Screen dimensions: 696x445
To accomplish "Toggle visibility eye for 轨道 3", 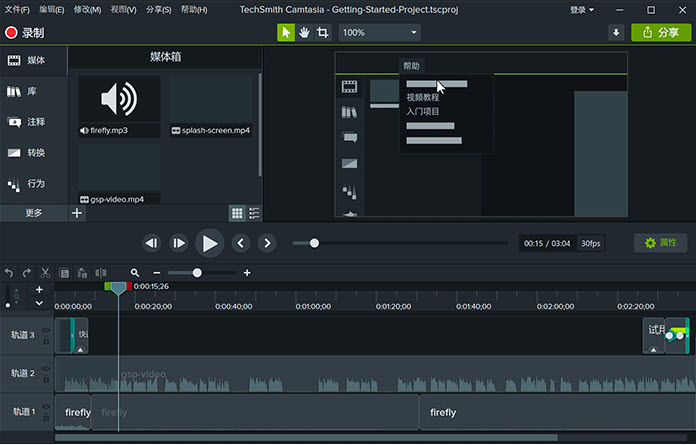I will pos(46,330).
